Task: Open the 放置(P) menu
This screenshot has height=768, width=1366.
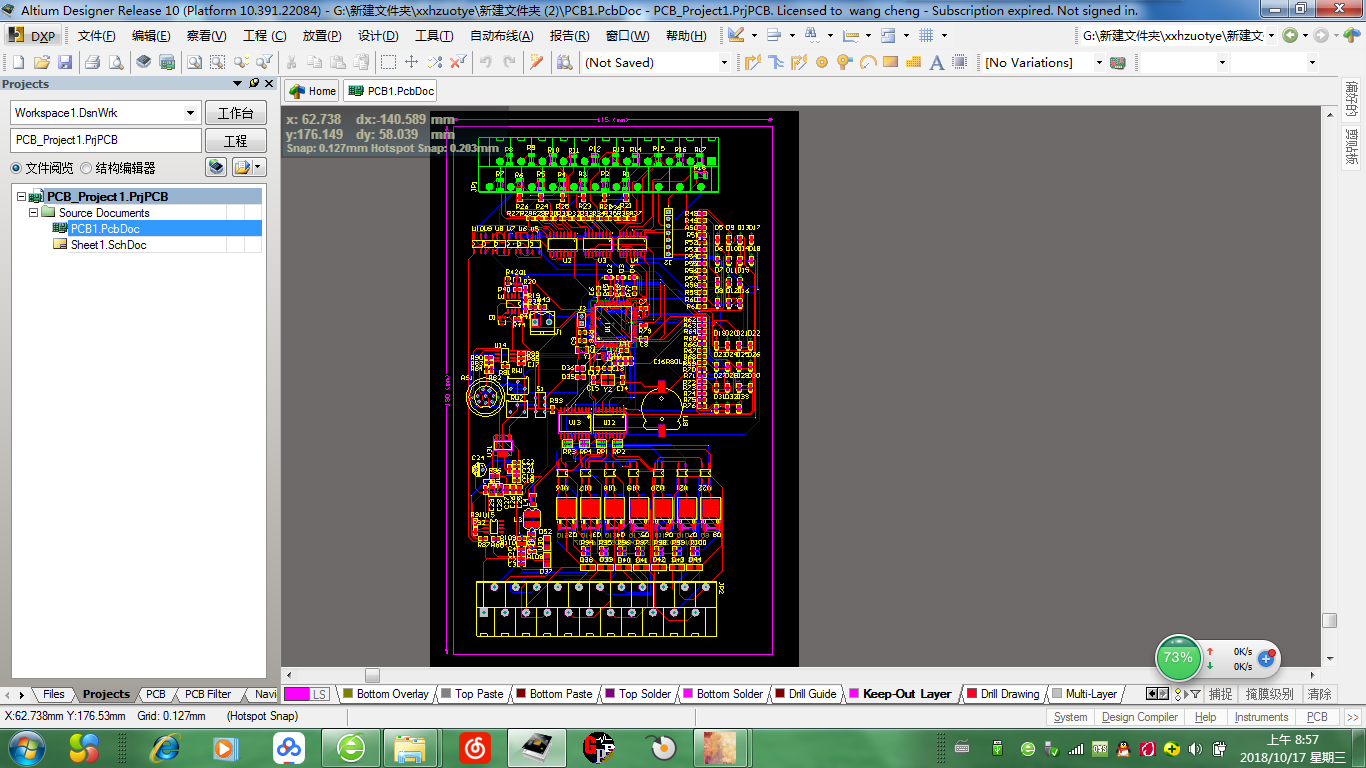Action: click(322, 36)
